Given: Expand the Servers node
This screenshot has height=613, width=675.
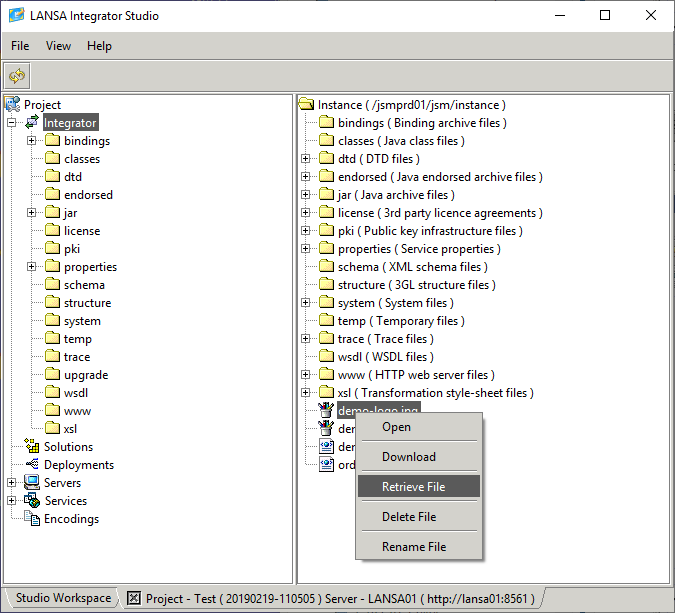Looking at the screenshot, I should point(12,483).
